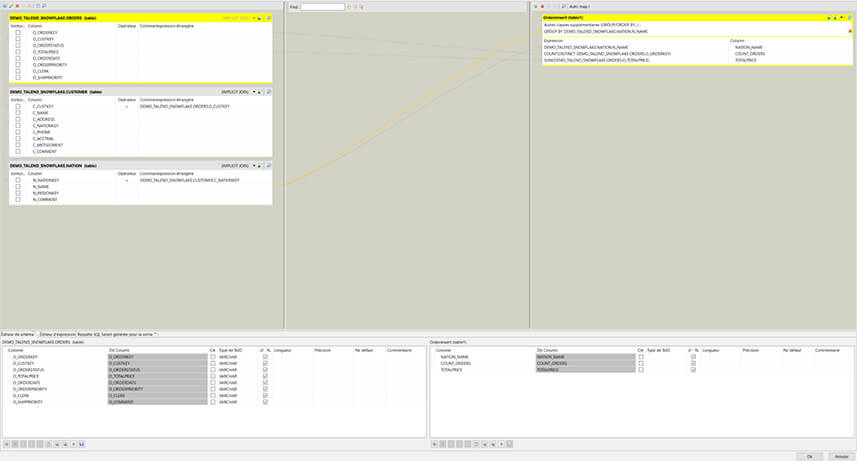Viewport: 857px width, 461px height.
Task: Click the add column icon under ORDERS schema
Action: (x=7, y=443)
